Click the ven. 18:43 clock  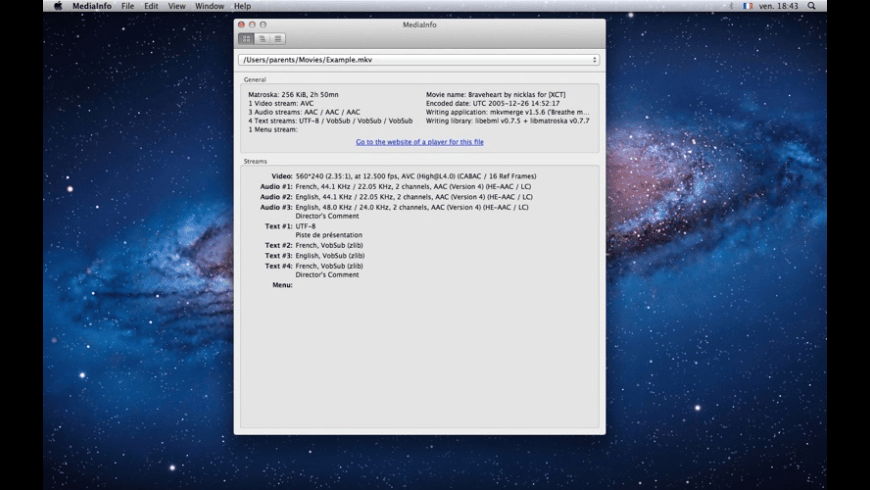pos(778,6)
